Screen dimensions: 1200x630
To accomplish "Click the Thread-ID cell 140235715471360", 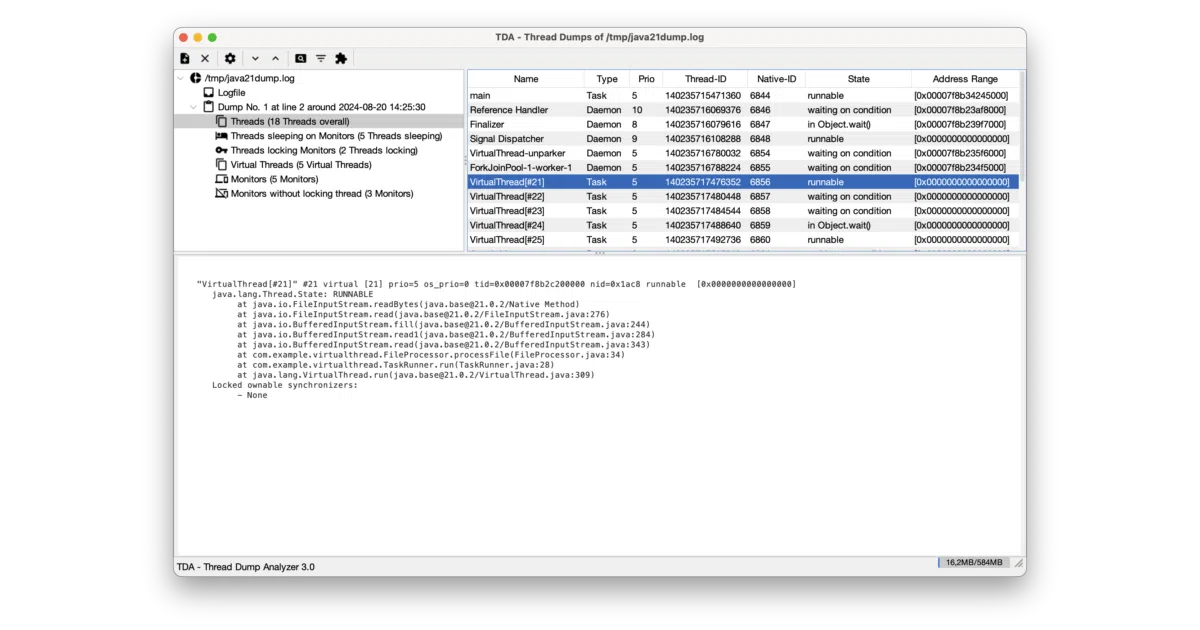I will click(703, 96).
